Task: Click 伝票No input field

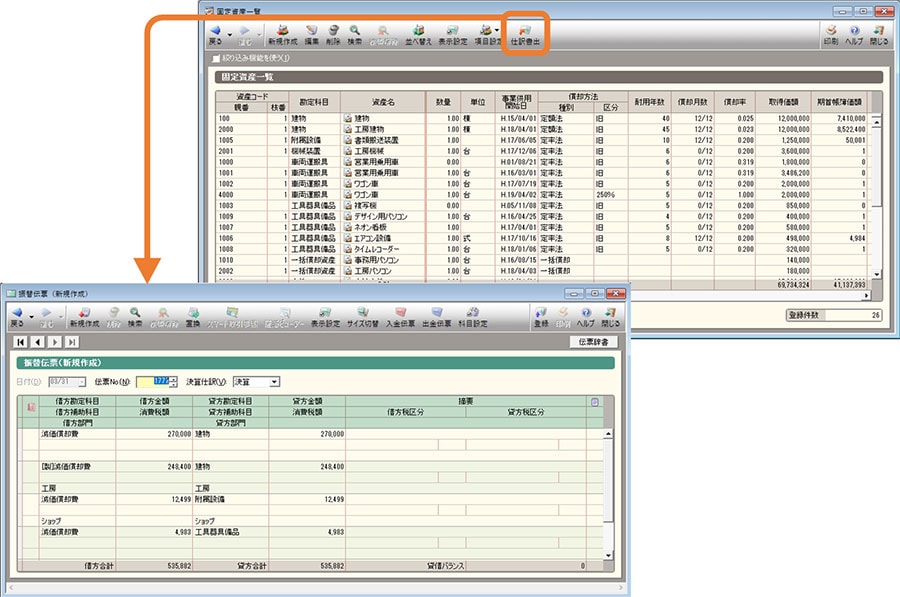Action: 153,382
